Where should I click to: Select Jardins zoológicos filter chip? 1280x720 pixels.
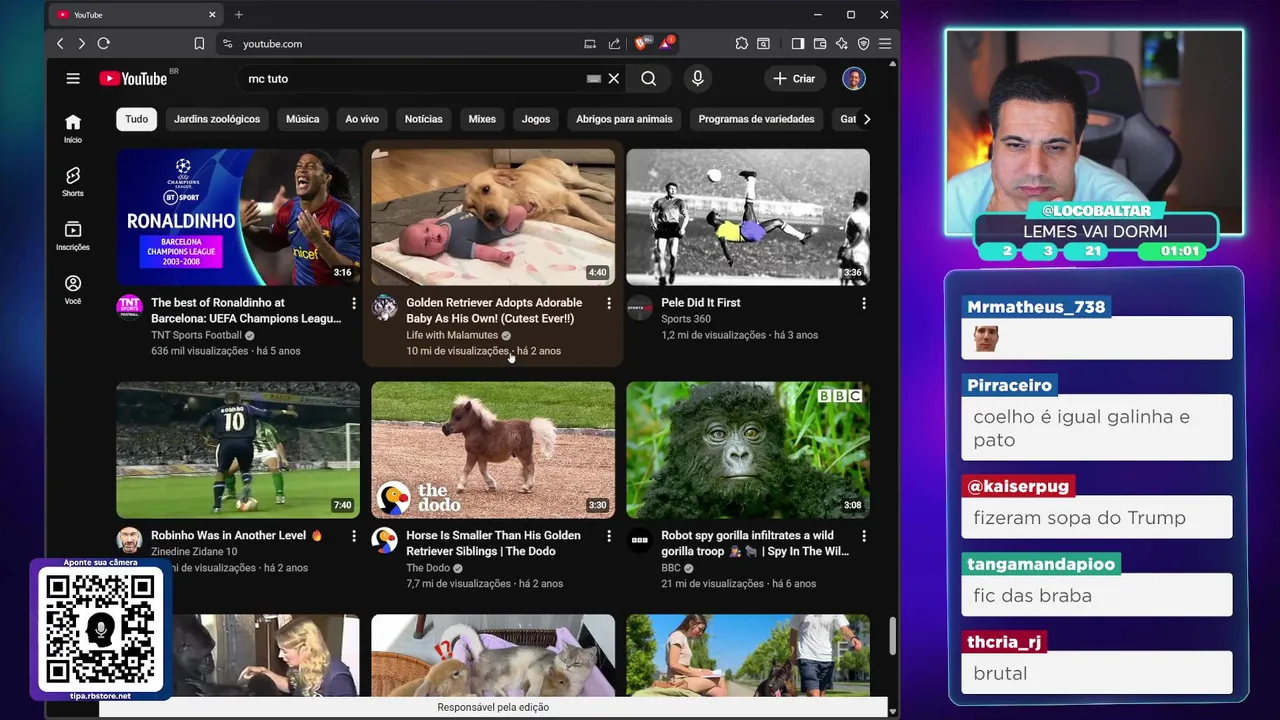(x=217, y=119)
